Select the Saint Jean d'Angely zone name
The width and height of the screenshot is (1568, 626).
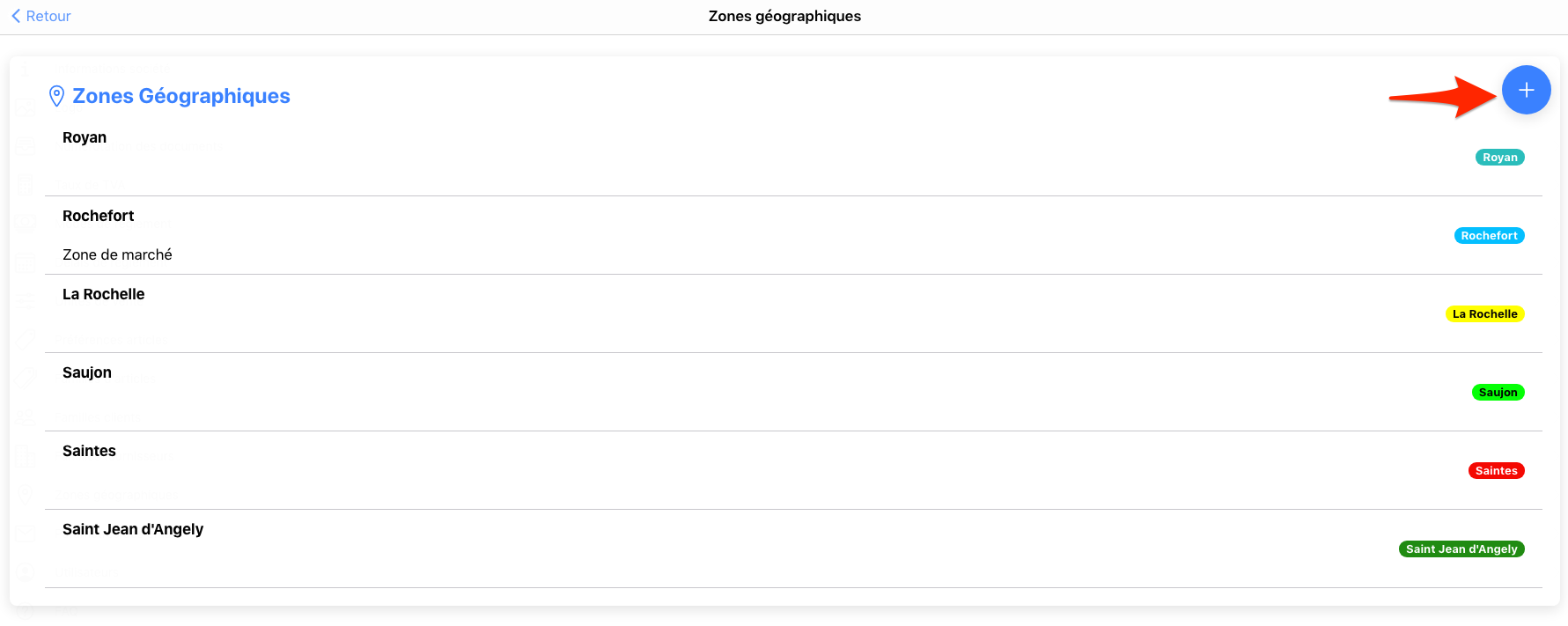133,529
